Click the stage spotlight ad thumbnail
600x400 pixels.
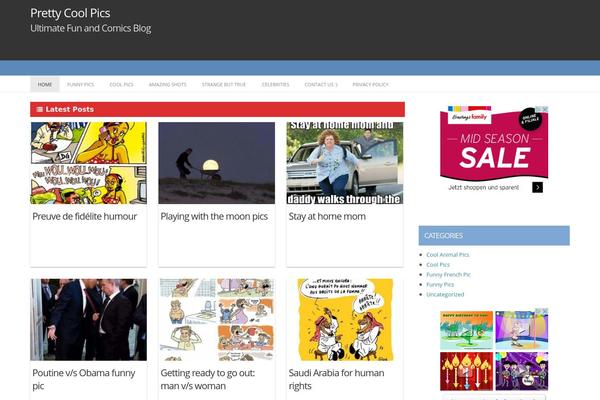(x=522, y=330)
